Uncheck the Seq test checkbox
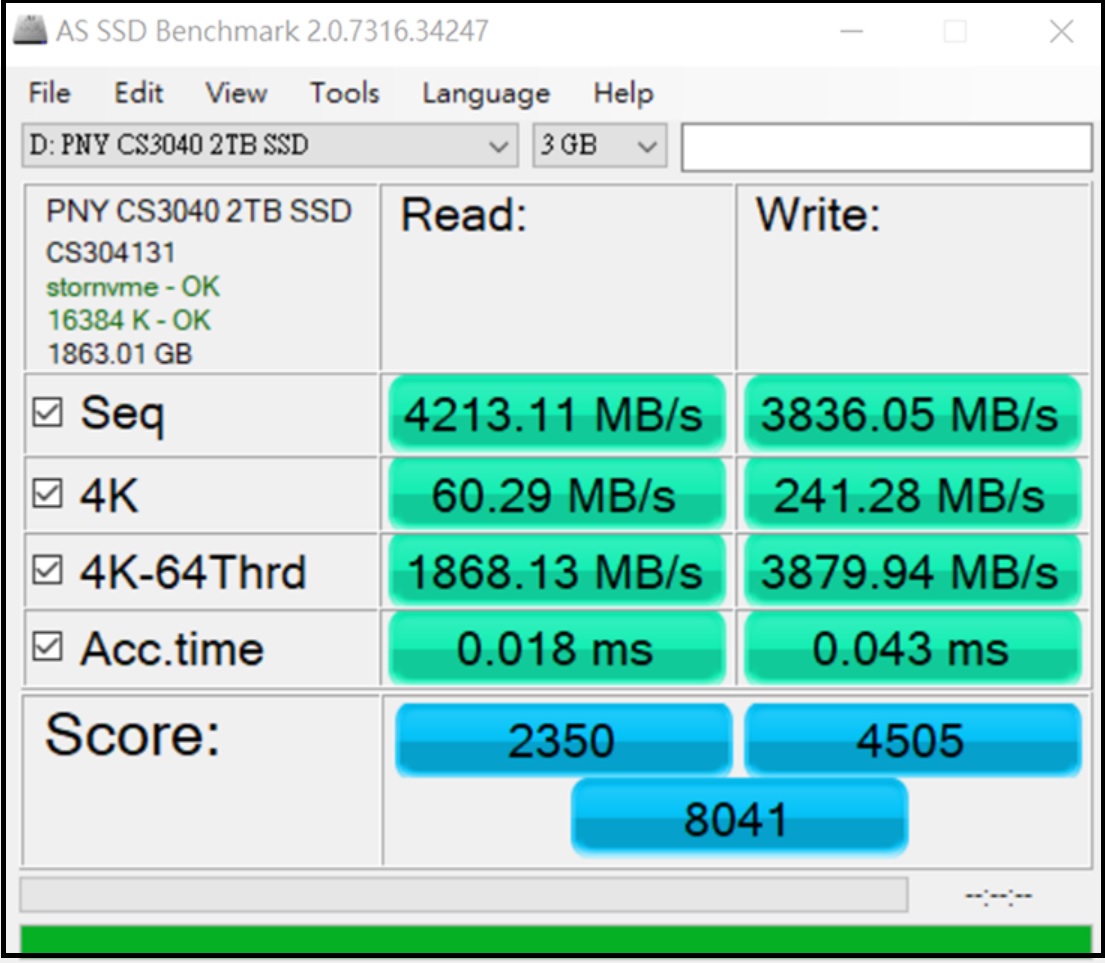The height and width of the screenshot is (963, 1105). 47,412
